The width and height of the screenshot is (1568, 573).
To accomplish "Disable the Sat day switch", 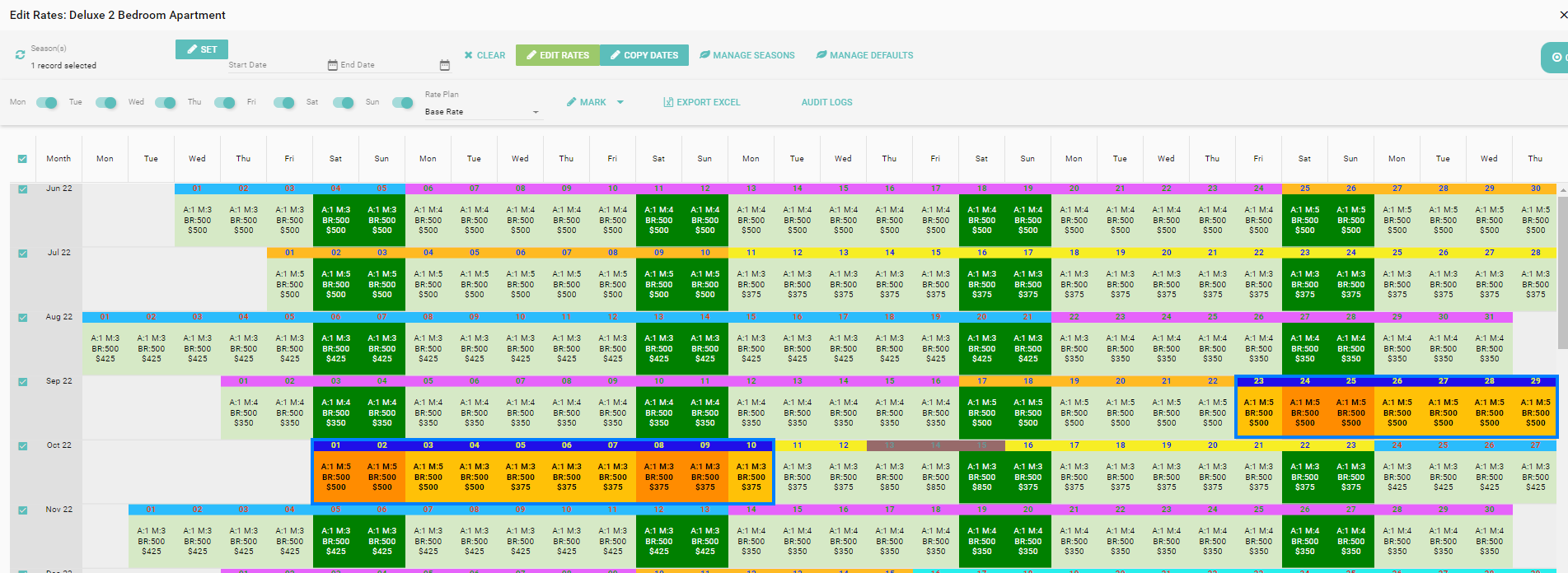I will (343, 103).
